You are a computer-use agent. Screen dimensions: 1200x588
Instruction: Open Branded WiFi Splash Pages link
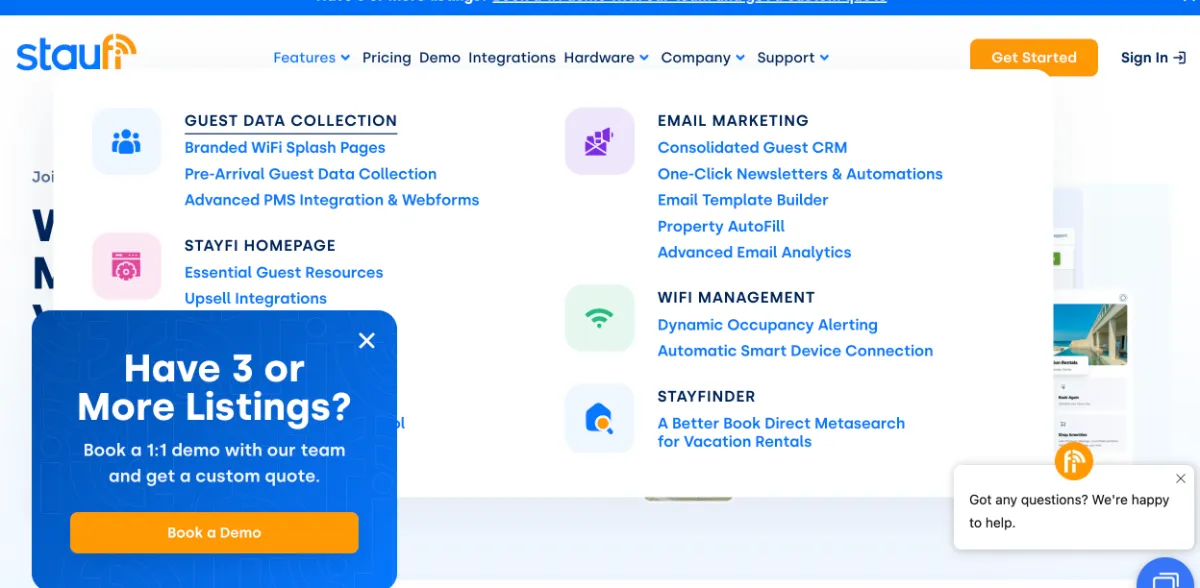285,148
